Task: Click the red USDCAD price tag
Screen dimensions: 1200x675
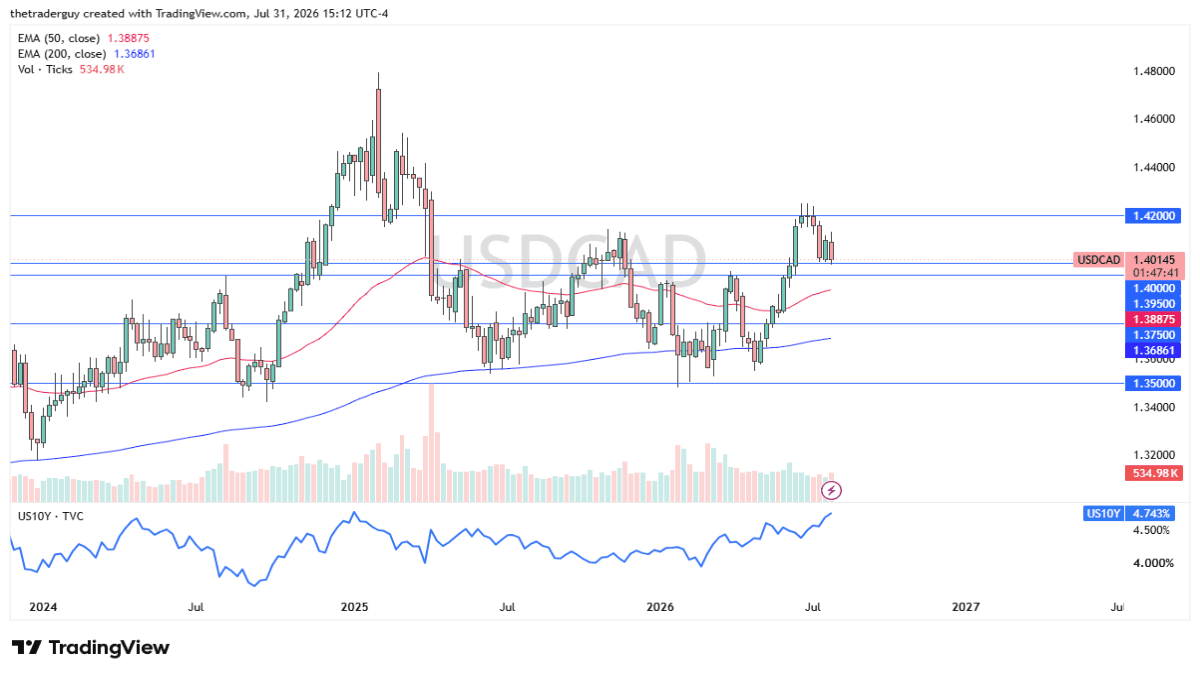Action: (1099, 260)
